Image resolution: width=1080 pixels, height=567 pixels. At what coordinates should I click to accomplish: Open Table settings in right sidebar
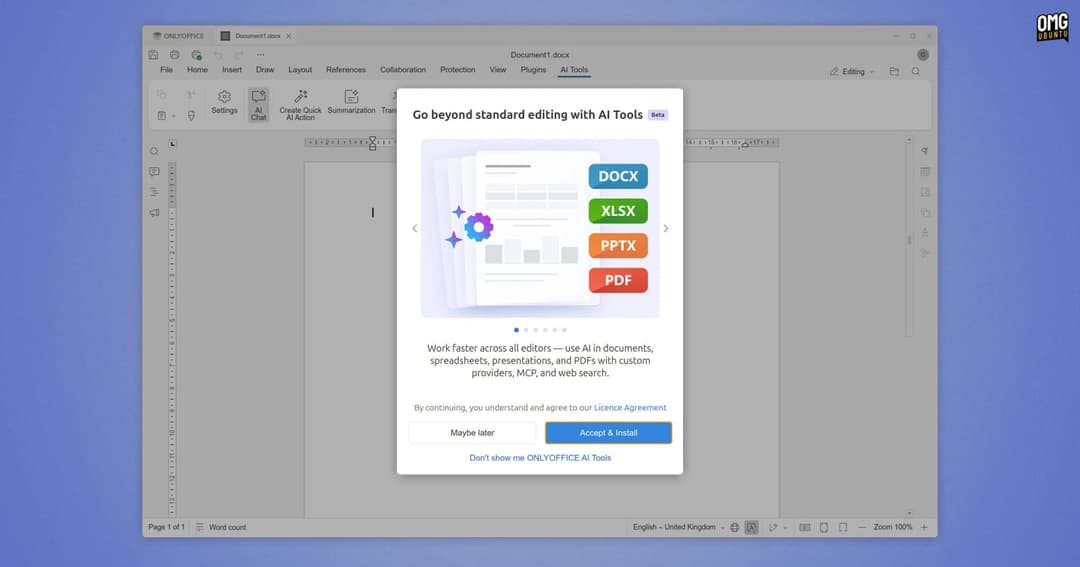pos(925,172)
